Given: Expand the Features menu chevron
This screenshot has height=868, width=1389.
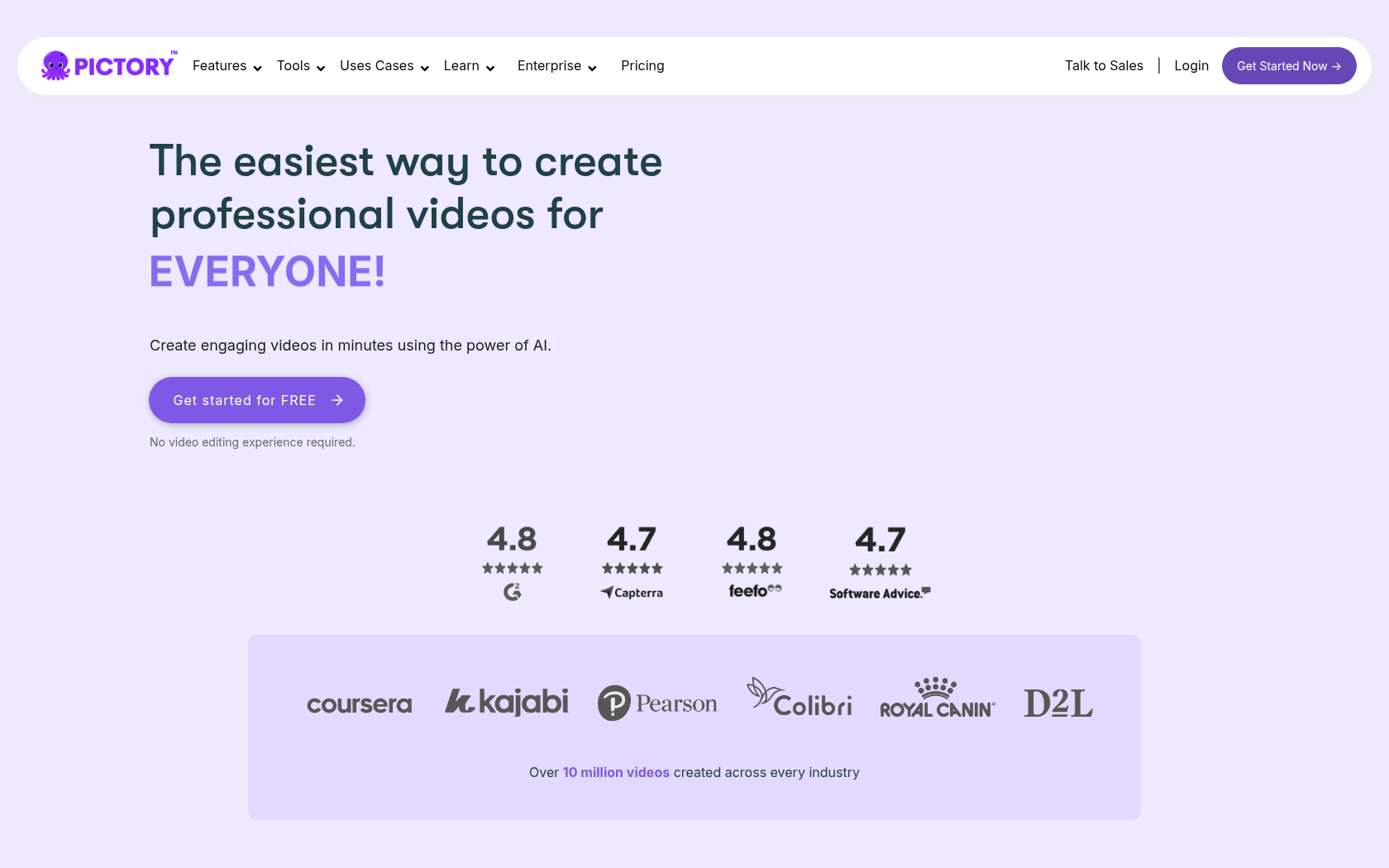Looking at the screenshot, I should (257, 68).
